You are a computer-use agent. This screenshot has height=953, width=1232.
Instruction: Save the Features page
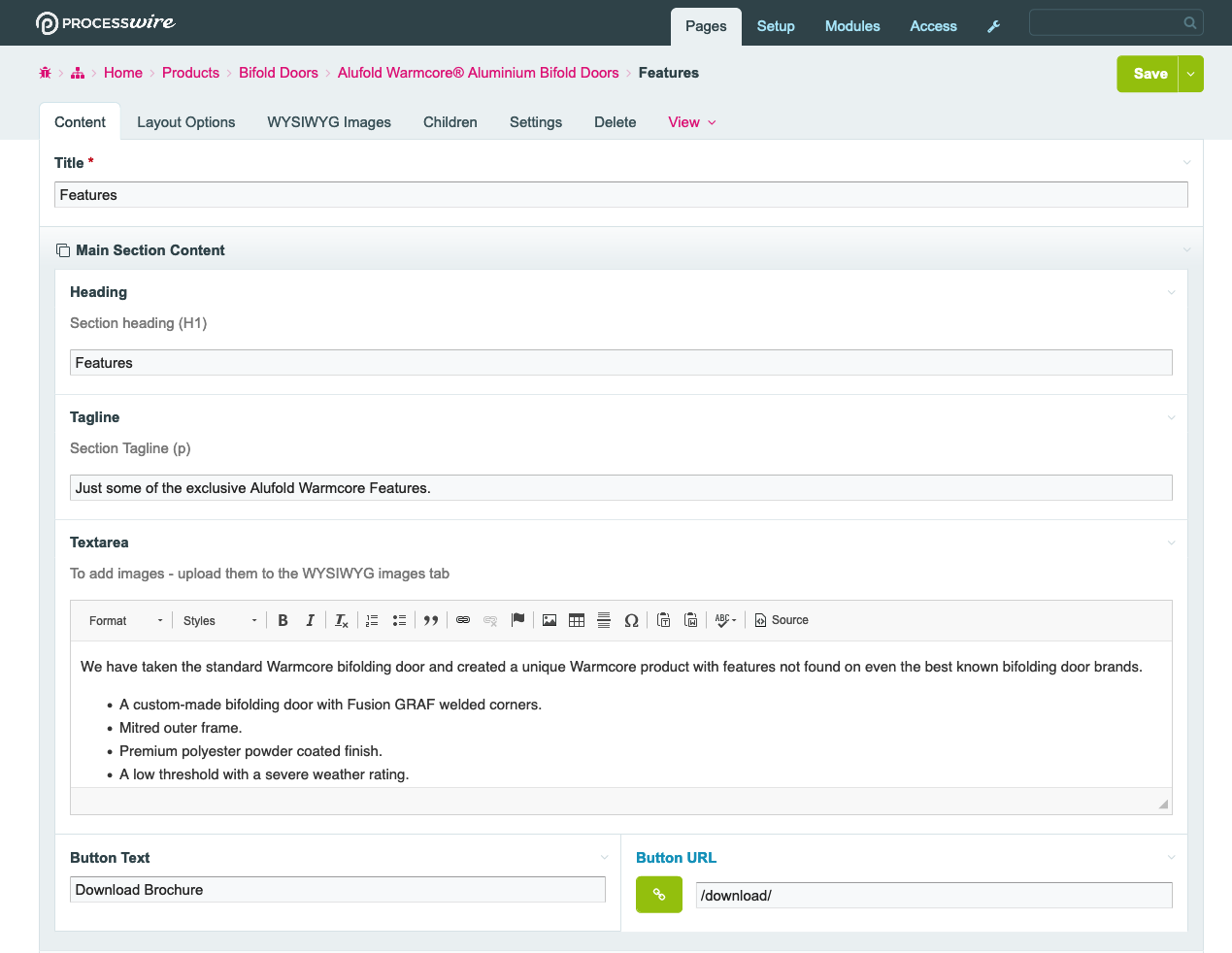click(x=1149, y=73)
